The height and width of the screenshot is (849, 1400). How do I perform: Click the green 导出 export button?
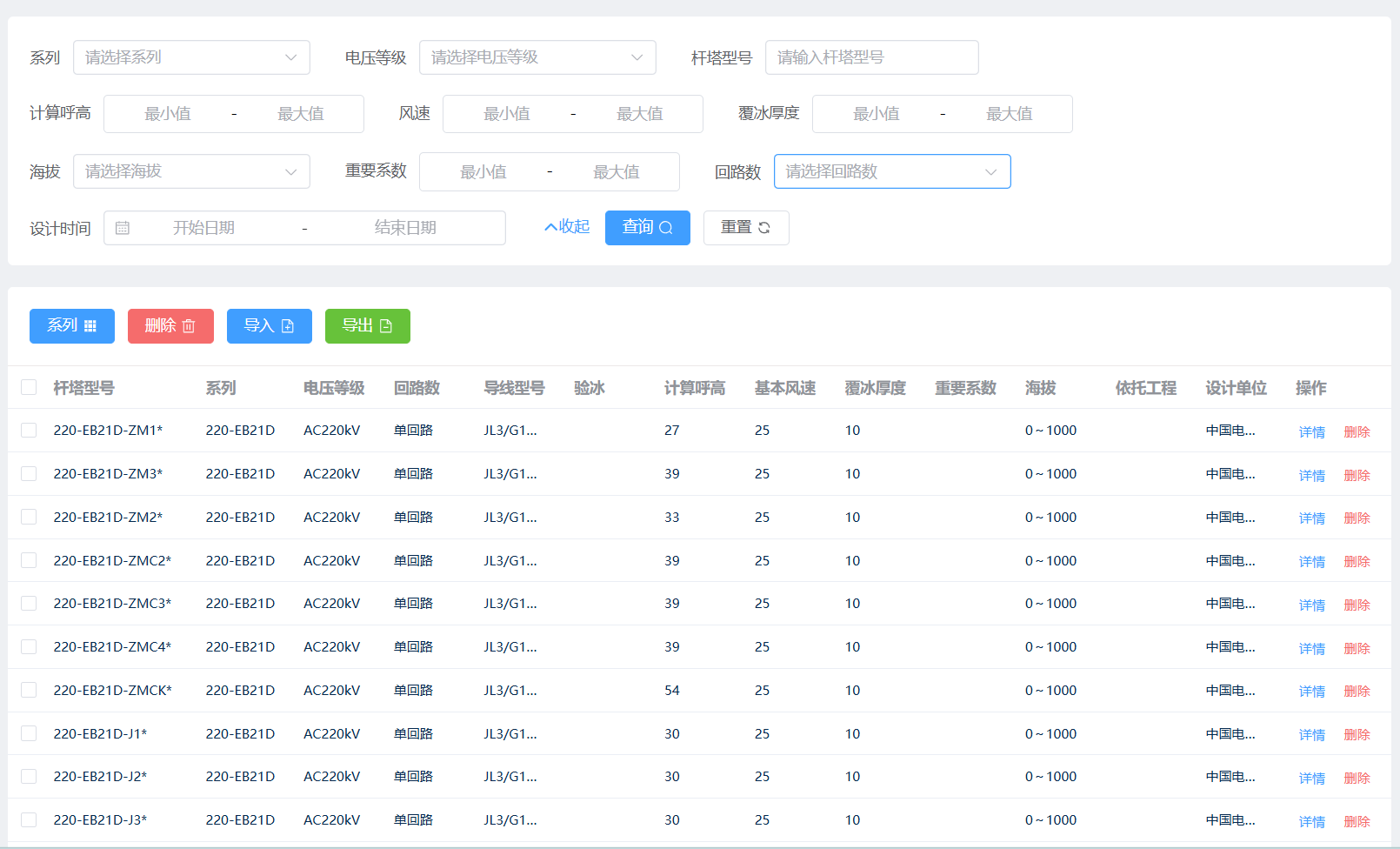368,326
